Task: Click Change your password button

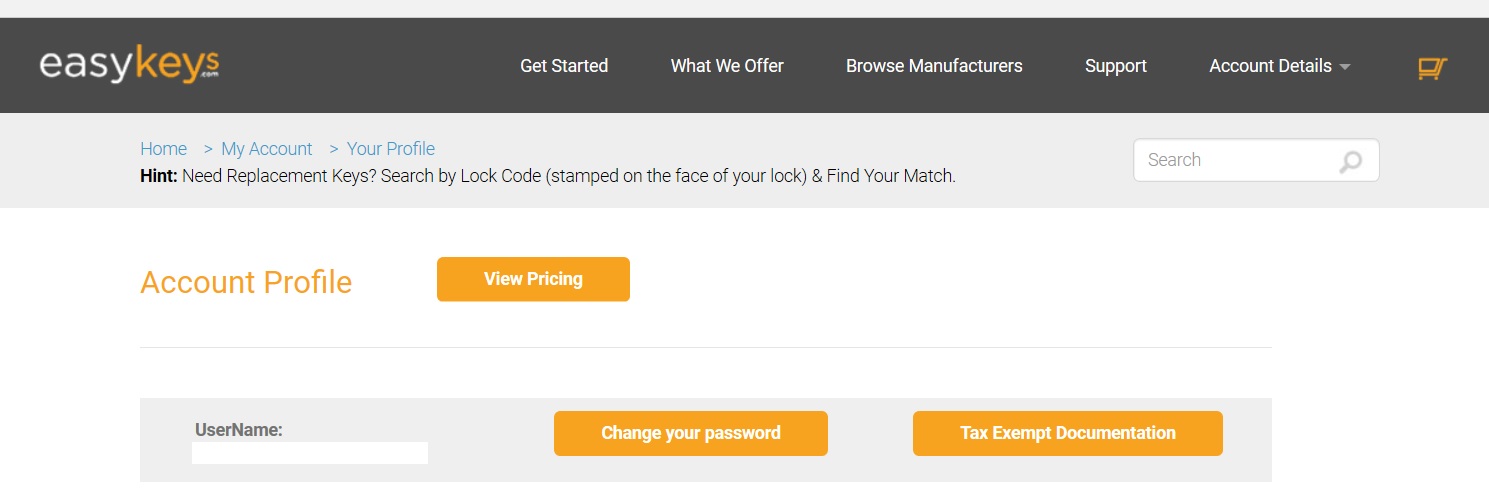Action: (691, 433)
